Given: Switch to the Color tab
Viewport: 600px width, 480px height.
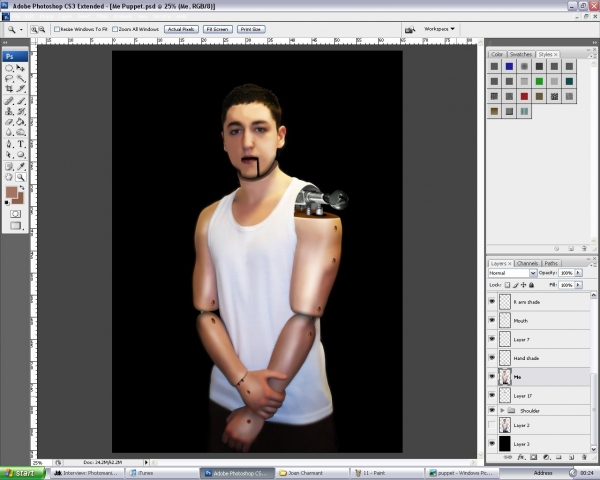Looking at the screenshot, I should coord(497,54).
